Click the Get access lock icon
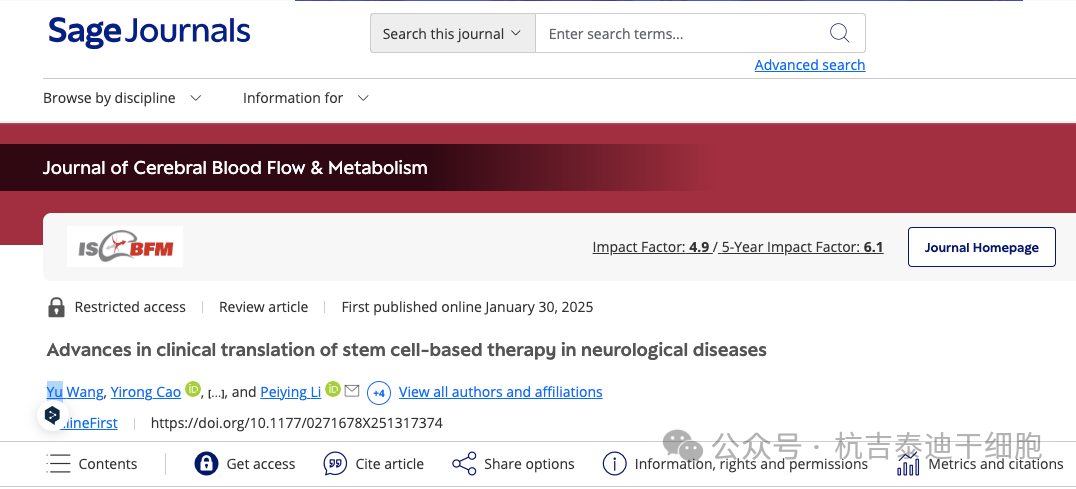 pyautogui.click(x=206, y=464)
